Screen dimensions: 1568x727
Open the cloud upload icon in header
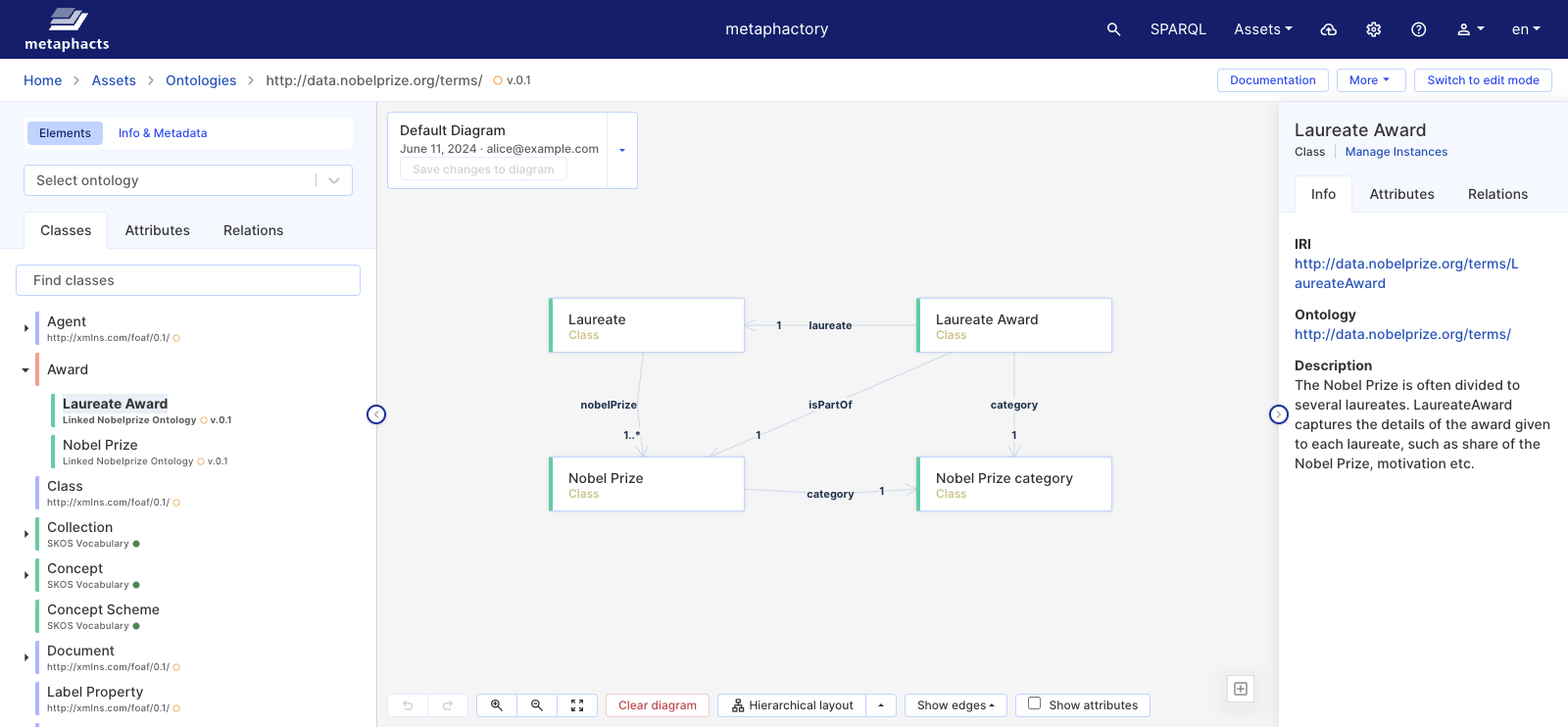(1329, 29)
